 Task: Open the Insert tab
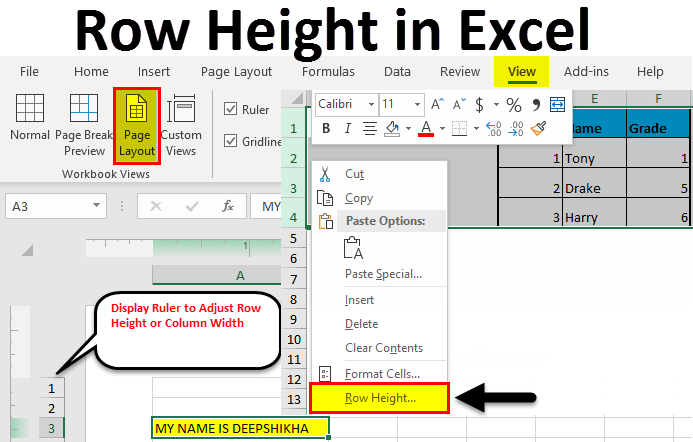click(x=153, y=72)
